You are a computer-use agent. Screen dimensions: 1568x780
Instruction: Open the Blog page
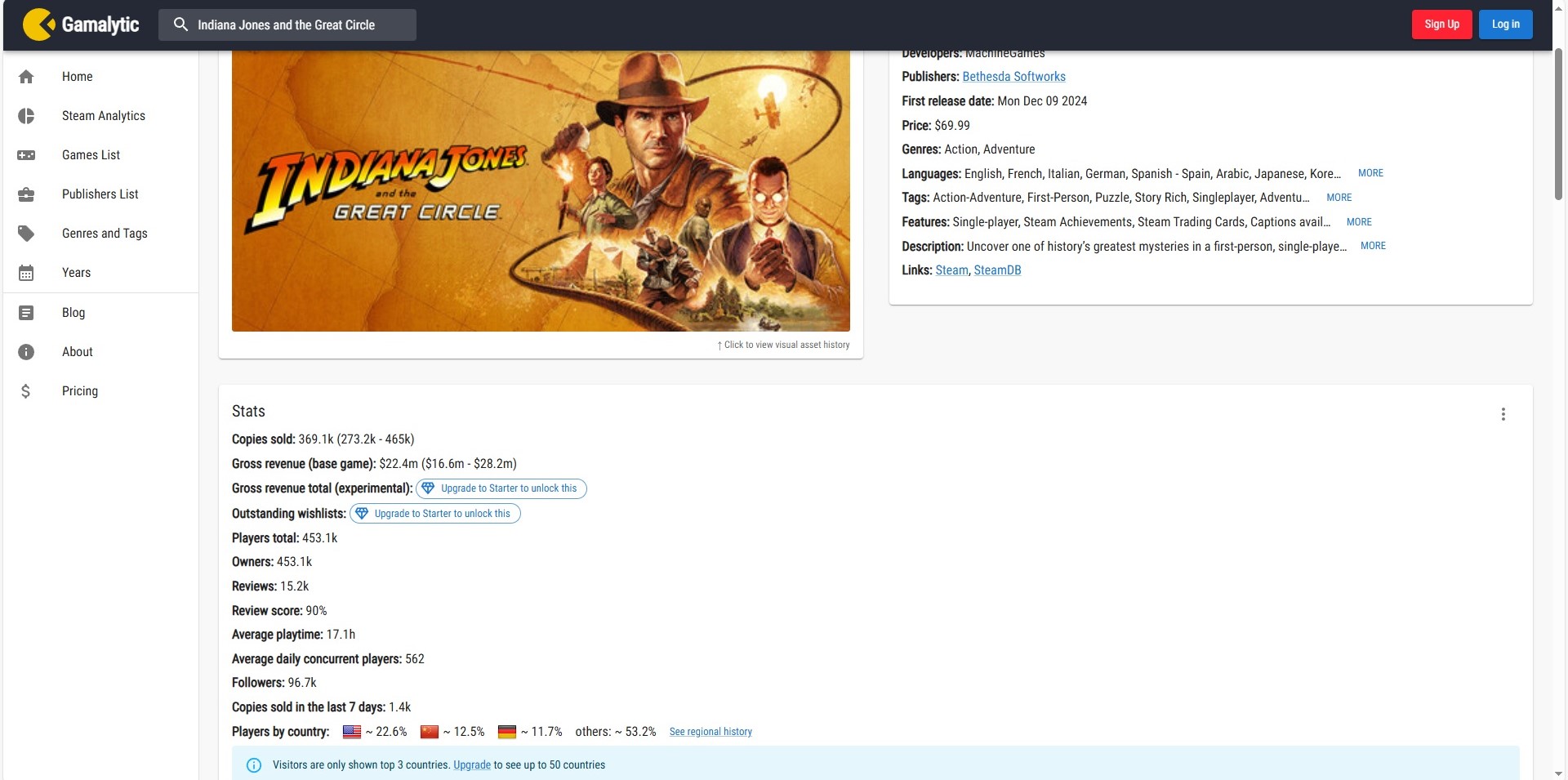(101, 313)
